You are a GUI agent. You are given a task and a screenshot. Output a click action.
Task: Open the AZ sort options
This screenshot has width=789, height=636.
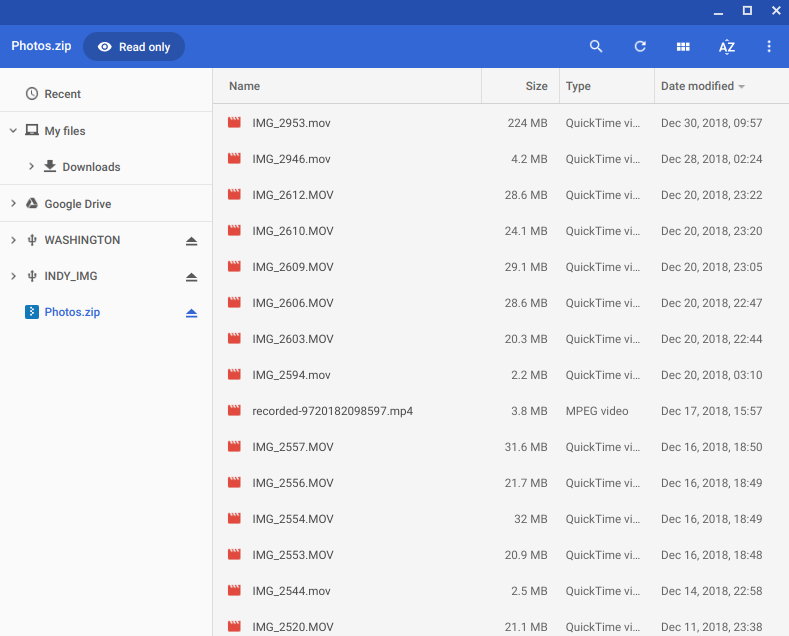(727, 47)
